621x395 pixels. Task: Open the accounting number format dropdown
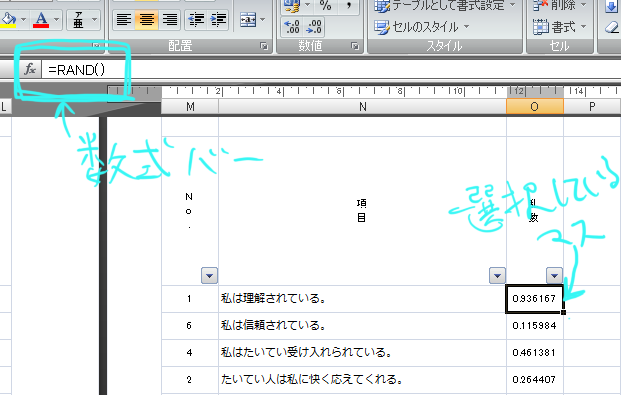307,5
